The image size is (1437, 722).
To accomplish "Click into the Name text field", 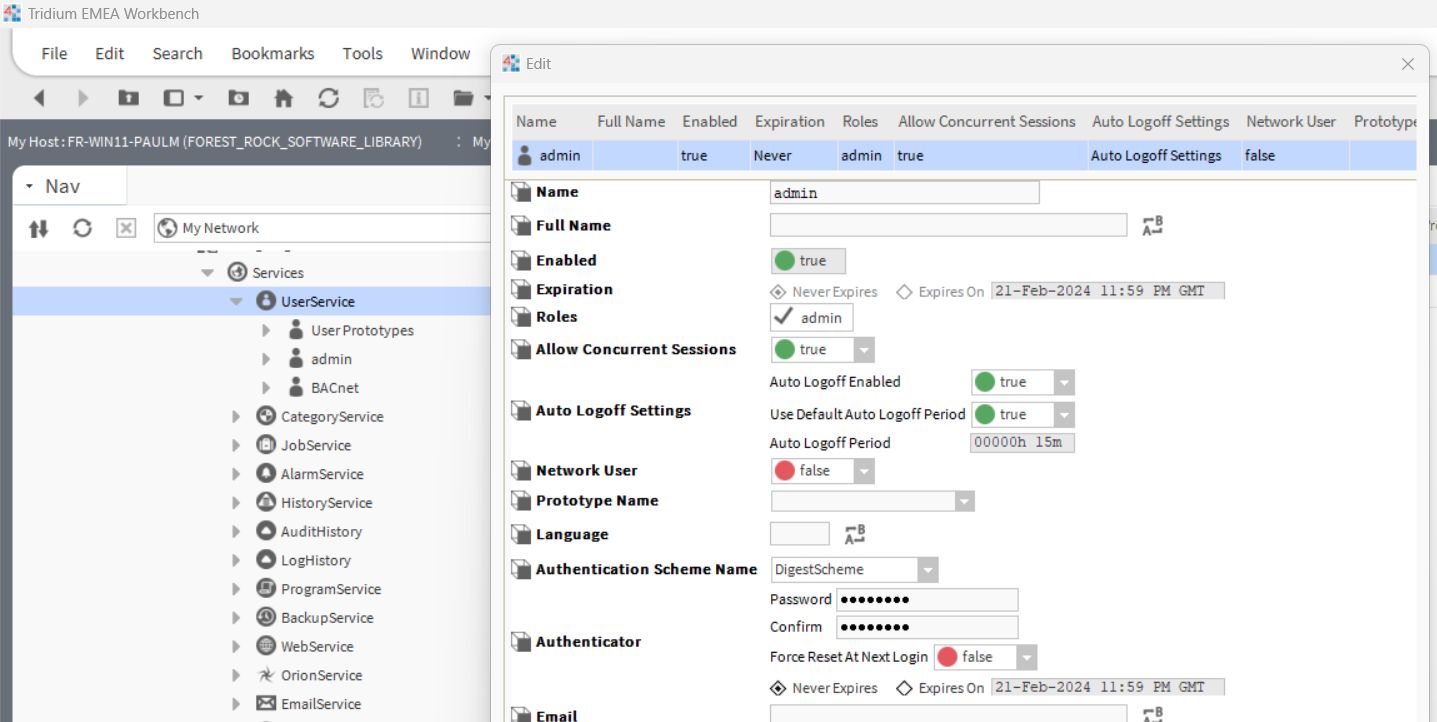I will coord(904,192).
